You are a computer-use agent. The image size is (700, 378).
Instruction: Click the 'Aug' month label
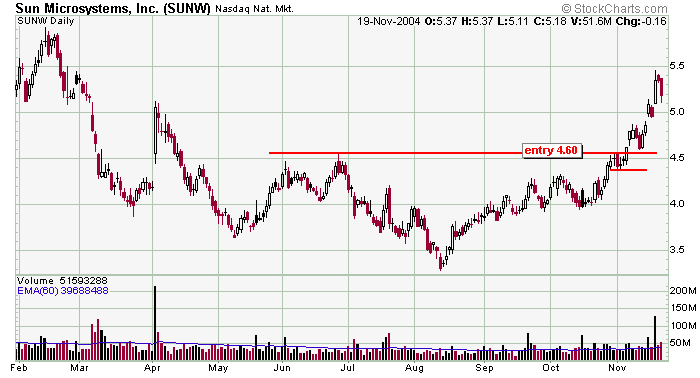click(x=414, y=369)
